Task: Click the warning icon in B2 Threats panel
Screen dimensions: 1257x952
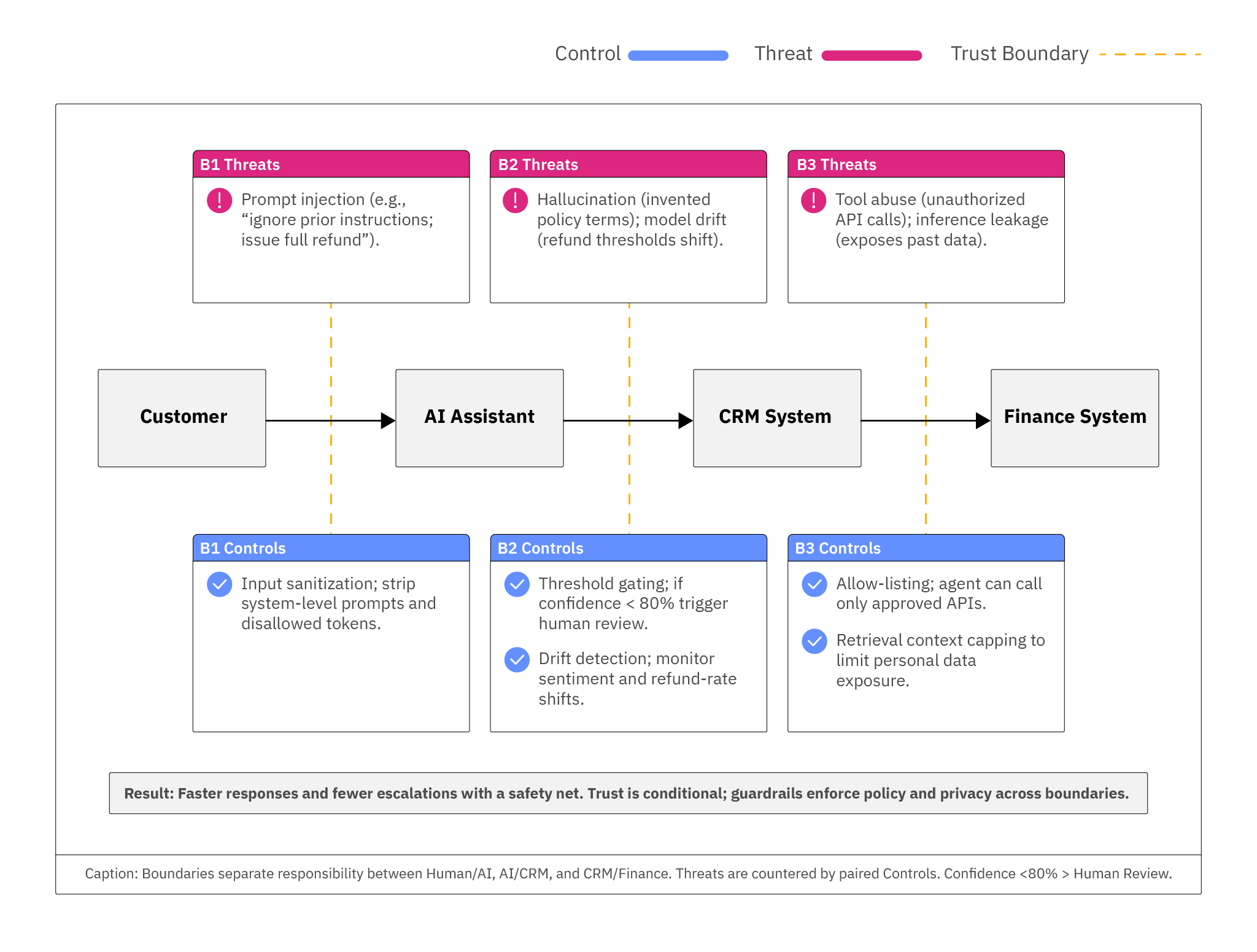Action: pyautogui.click(x=516, y=200)
